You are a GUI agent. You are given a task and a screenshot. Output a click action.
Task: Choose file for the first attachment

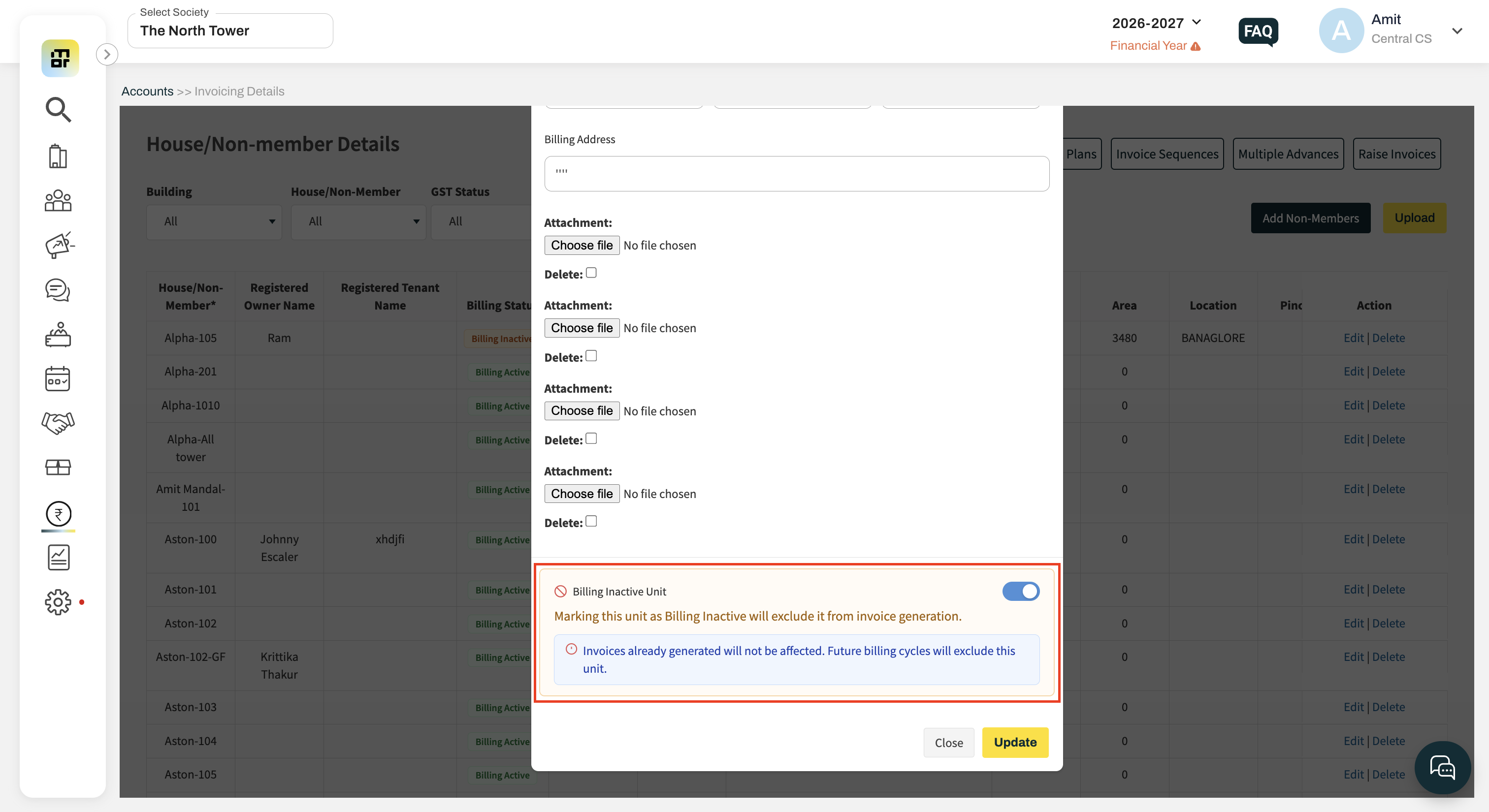pos(582,245)
